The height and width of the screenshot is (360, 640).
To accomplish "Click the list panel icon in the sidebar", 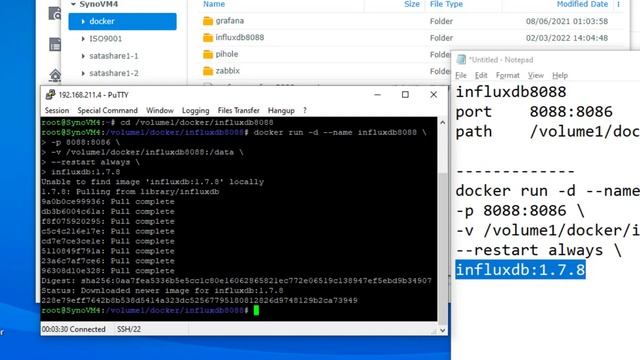I will coord(55,44).
